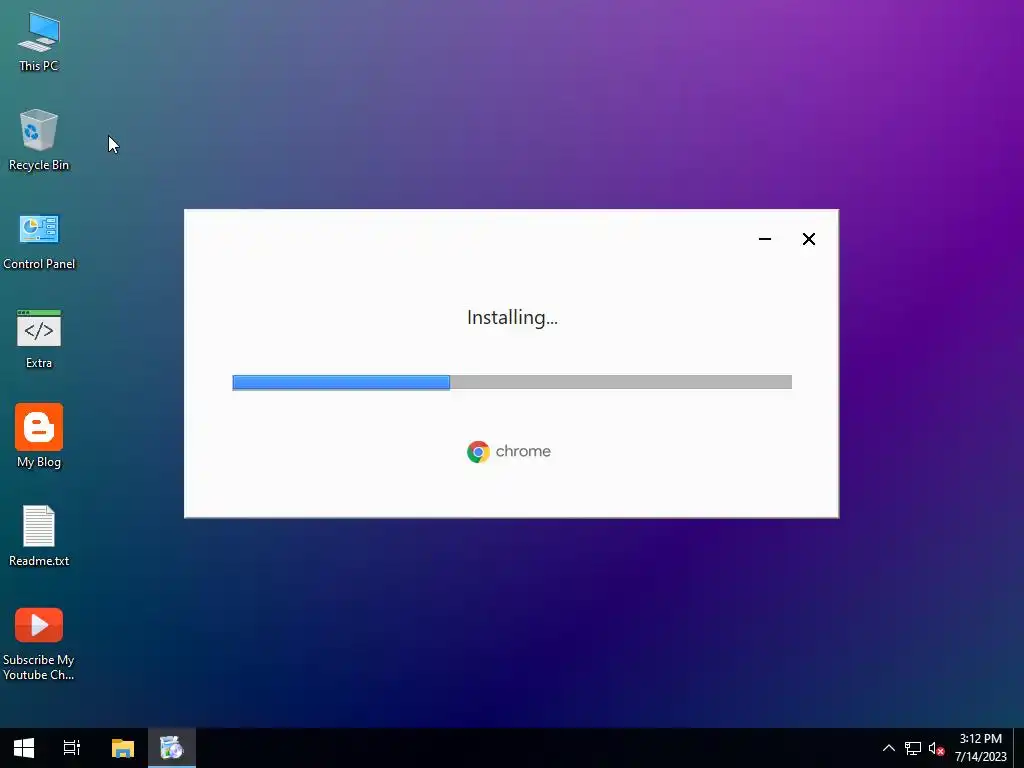Open the This PC desktop icon
This screenshot has width=1024, height=768.
39,42
